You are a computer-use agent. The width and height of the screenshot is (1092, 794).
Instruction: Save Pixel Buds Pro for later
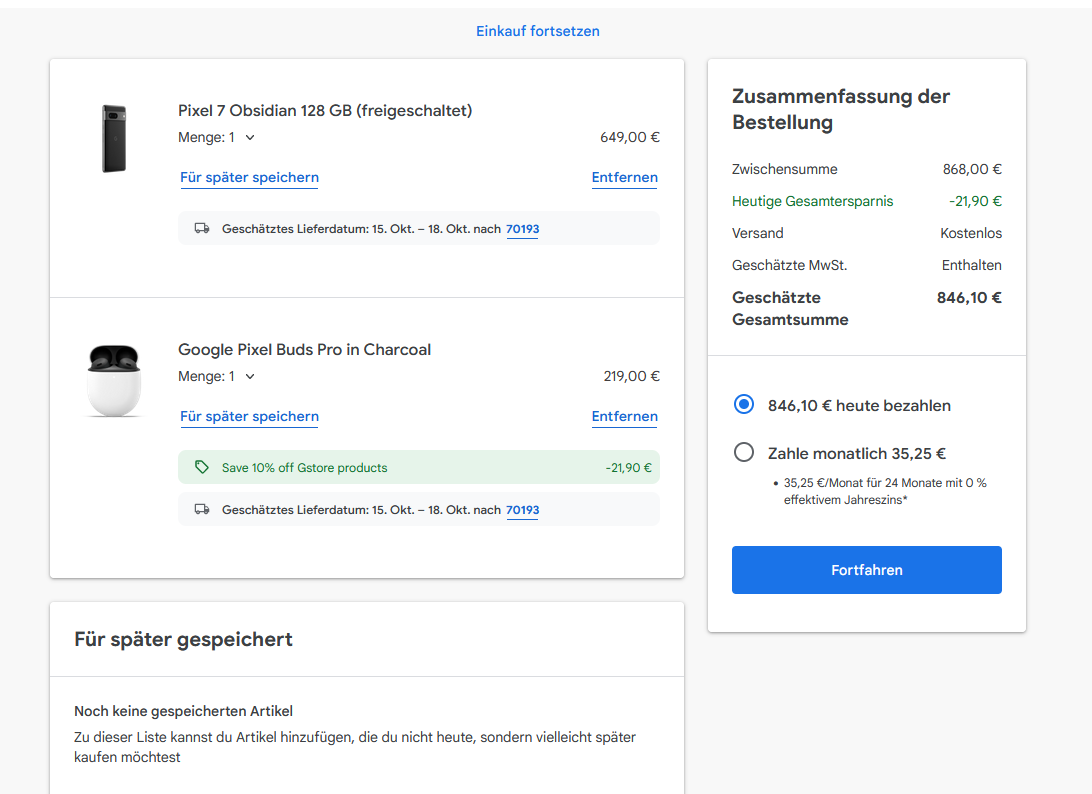(249, 417)
